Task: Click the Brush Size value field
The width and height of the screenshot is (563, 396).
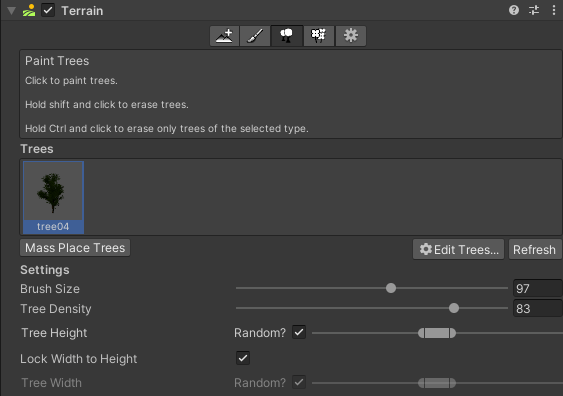Action: [537, 288]
